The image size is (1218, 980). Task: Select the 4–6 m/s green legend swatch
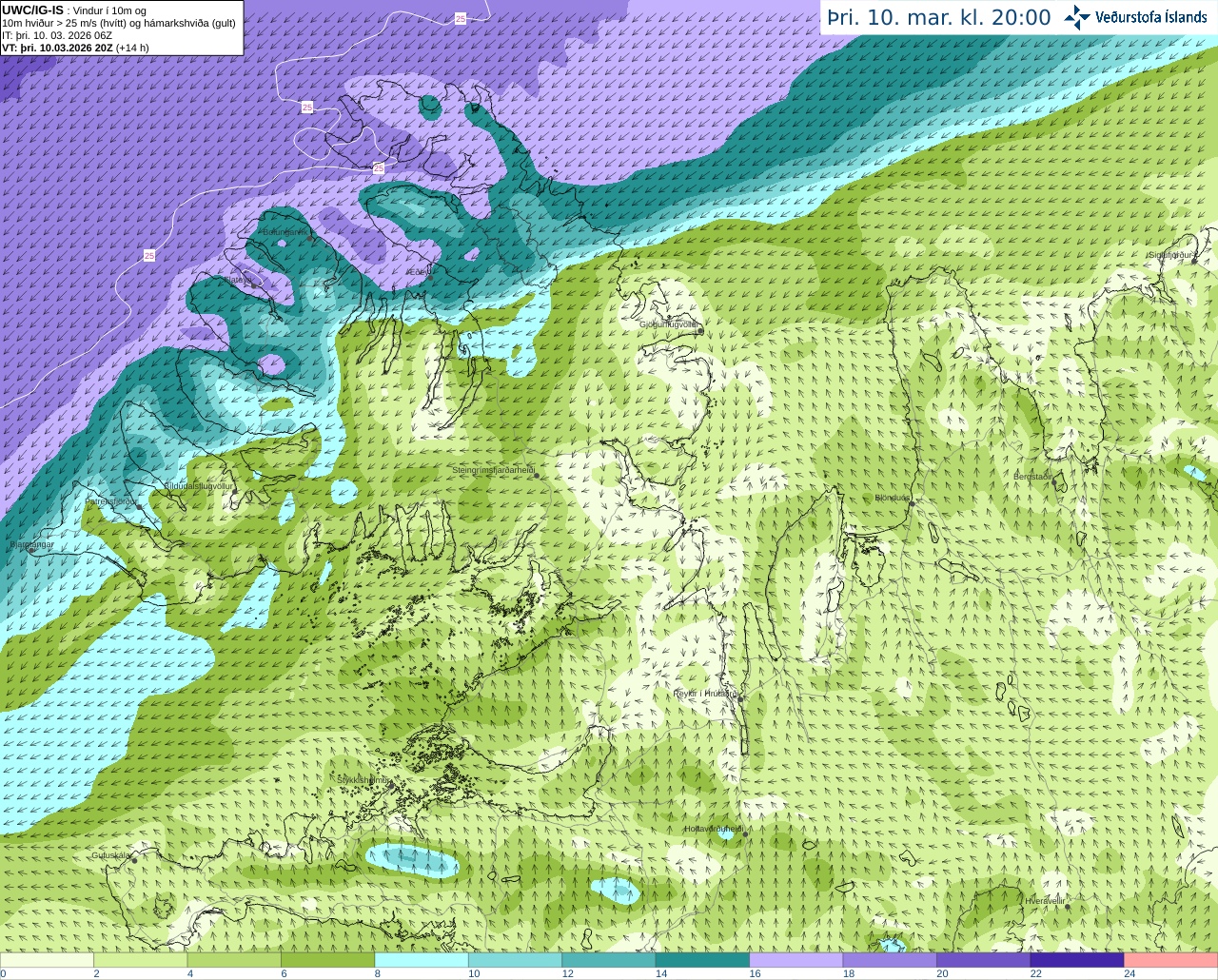point(234,960)
